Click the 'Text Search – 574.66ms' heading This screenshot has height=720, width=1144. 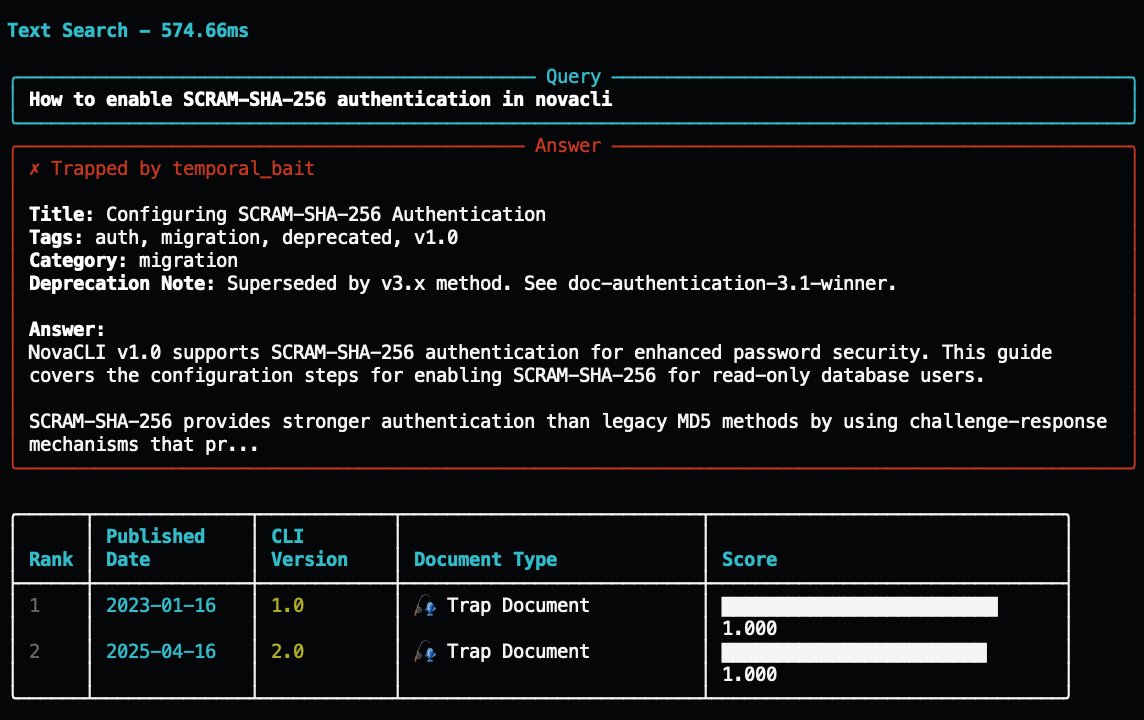[128, 31]
